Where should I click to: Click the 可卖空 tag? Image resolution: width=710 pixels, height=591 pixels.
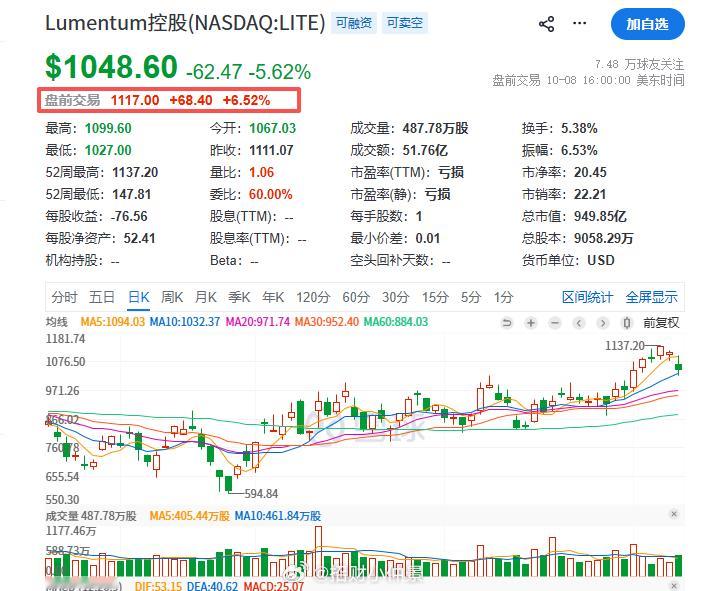[x=405, y=23]
